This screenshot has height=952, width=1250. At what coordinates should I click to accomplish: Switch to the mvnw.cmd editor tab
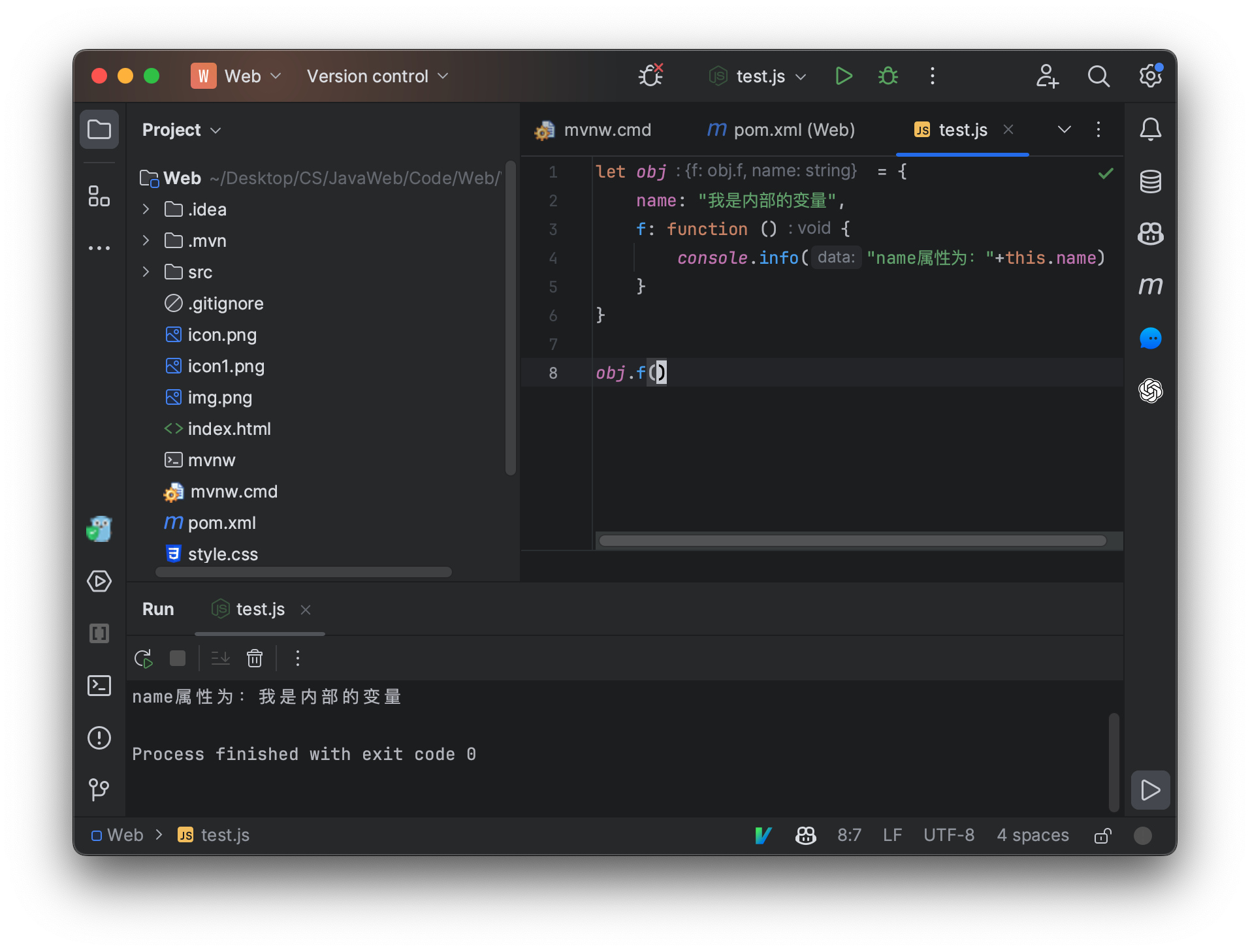point(593,130)
